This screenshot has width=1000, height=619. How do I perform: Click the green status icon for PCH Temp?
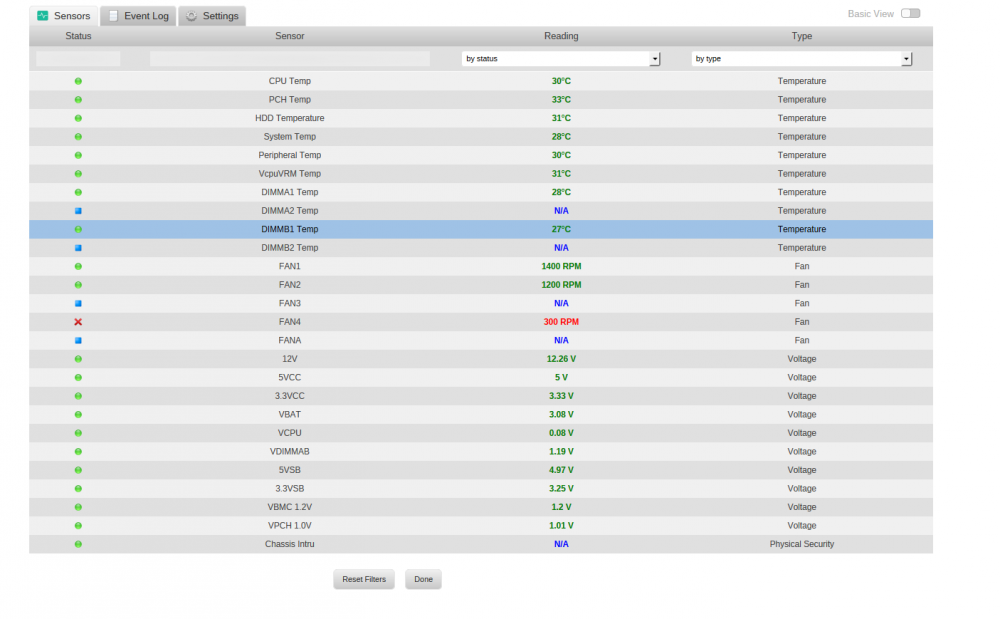click(x=78, y=99)
